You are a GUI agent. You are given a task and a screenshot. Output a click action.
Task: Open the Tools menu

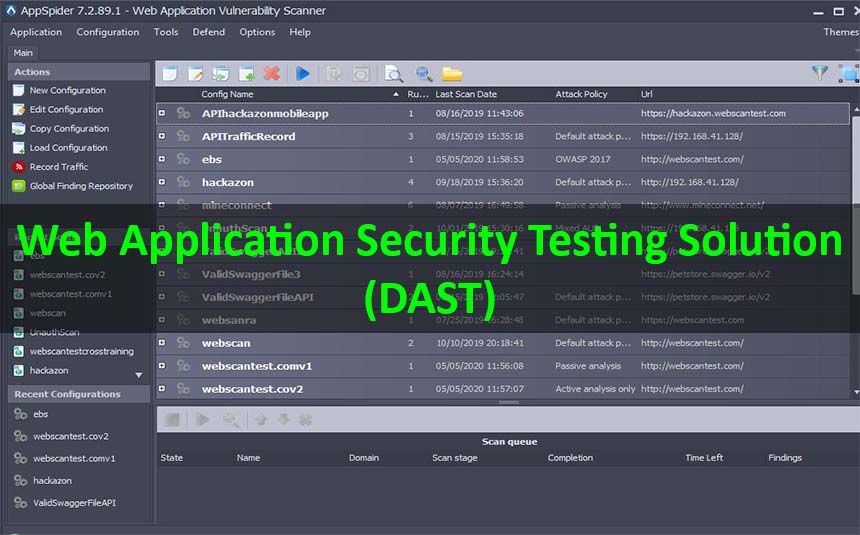[x=166, y=32]
